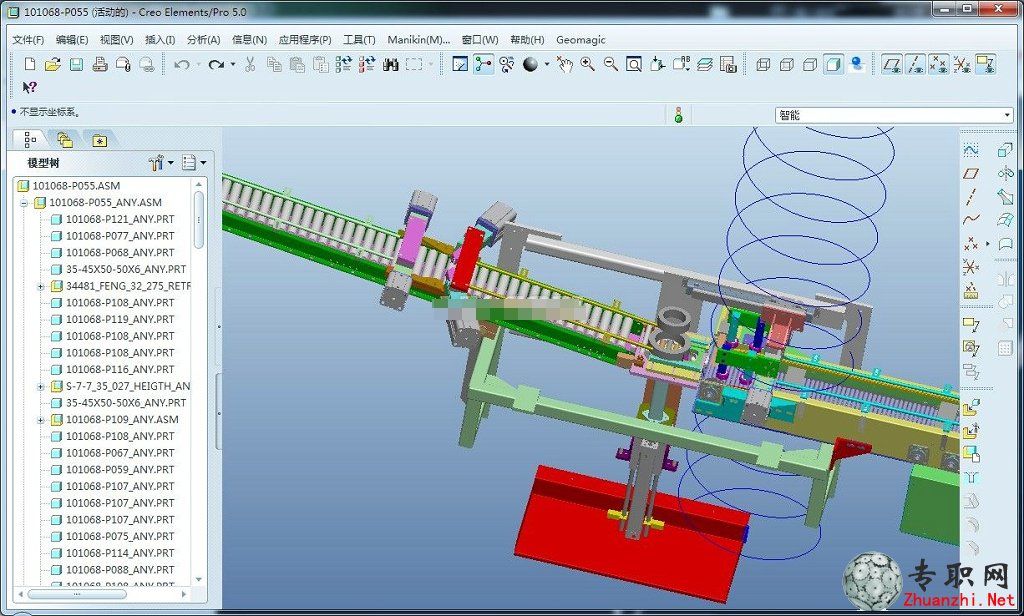Open the layers stack icon
This screenshot has height=616, width=1024.
click(704, 64)
